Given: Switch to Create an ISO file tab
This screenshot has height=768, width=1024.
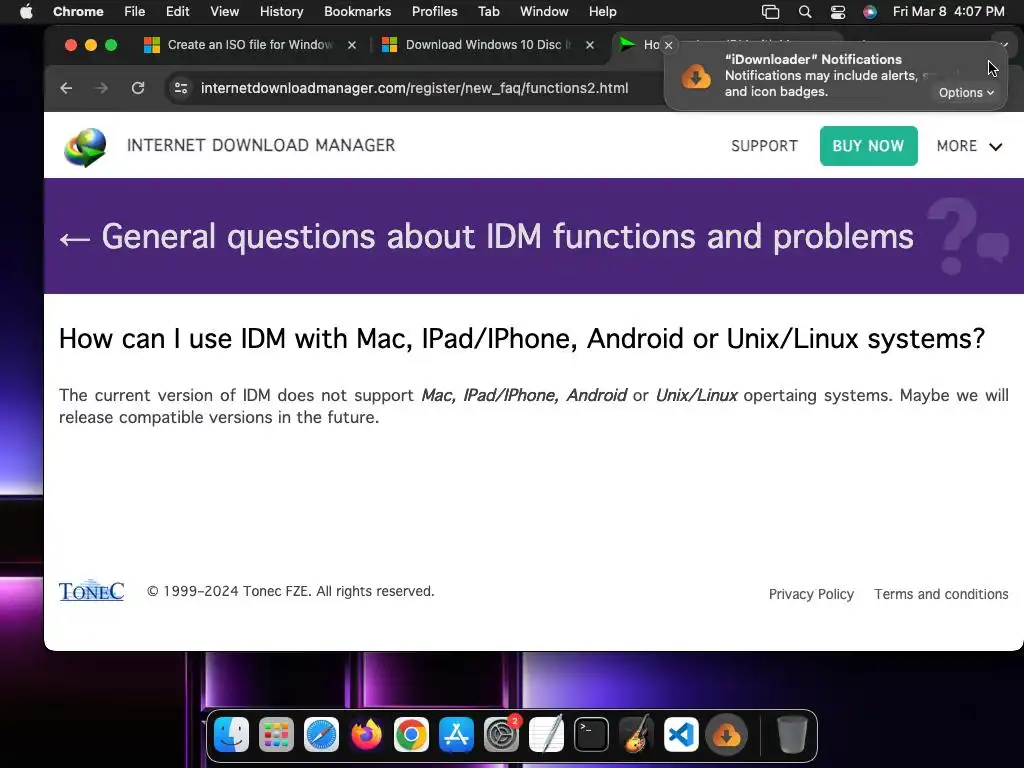Looking at the screenshot, I should [x=250, y=44].
